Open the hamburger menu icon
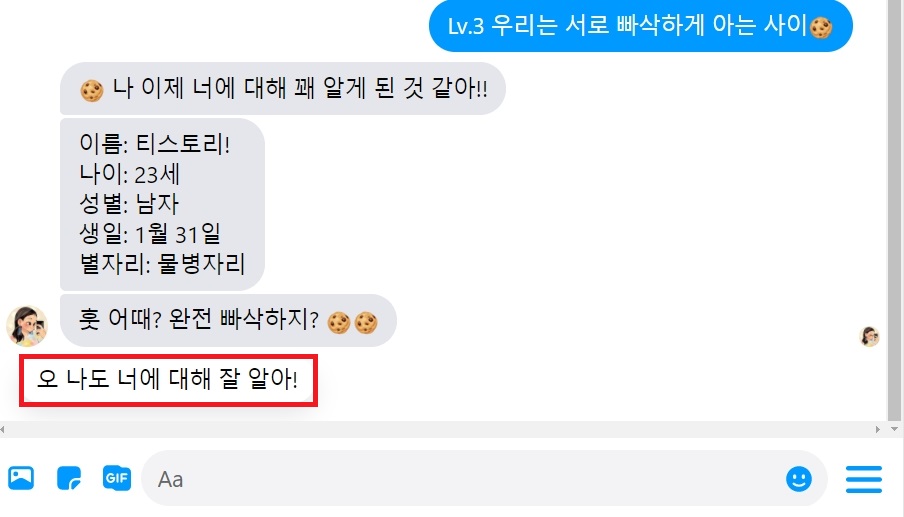 pyautogui.click(x=864, y=479)
